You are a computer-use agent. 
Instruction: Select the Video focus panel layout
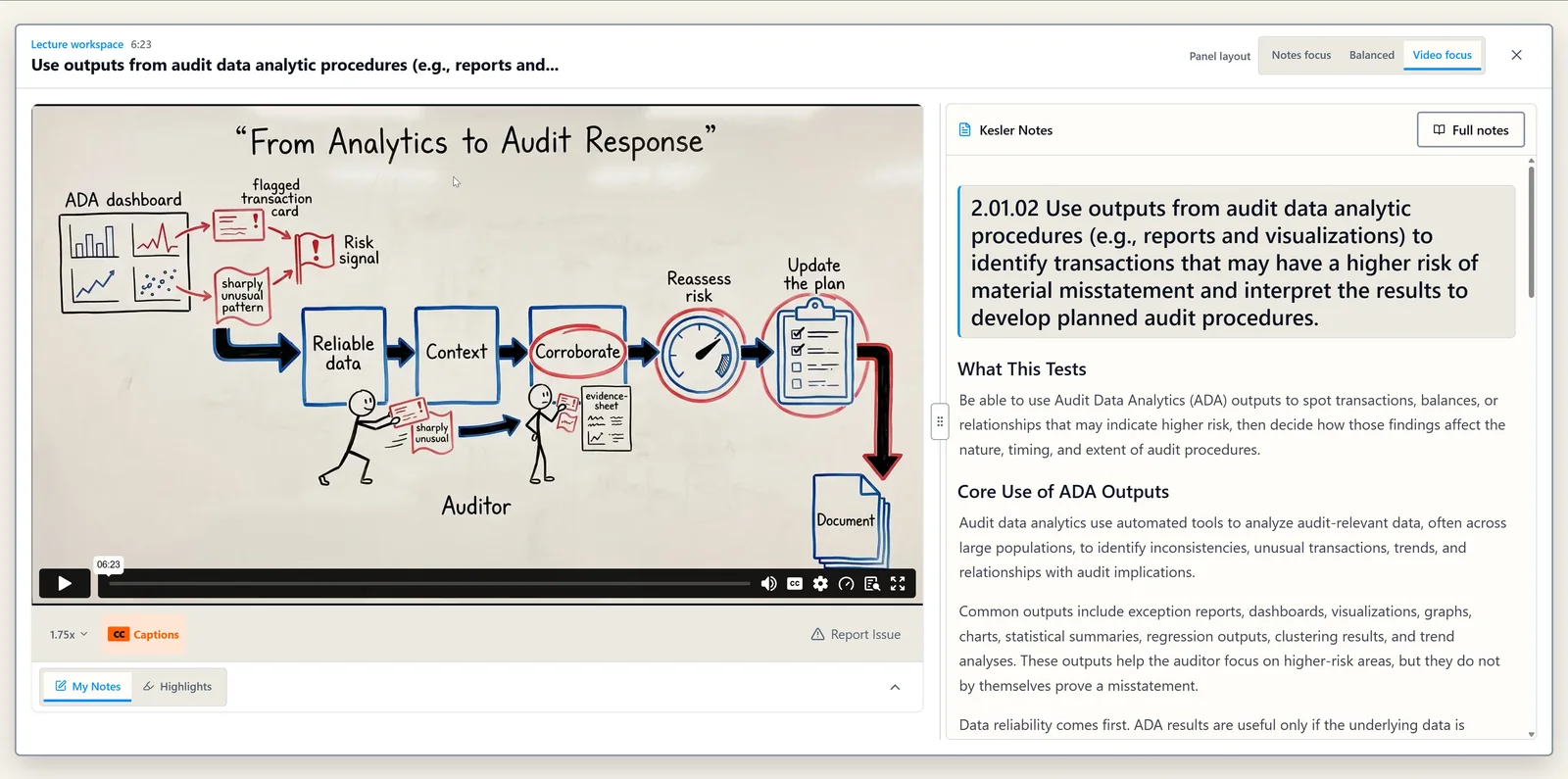[1443, 55]
